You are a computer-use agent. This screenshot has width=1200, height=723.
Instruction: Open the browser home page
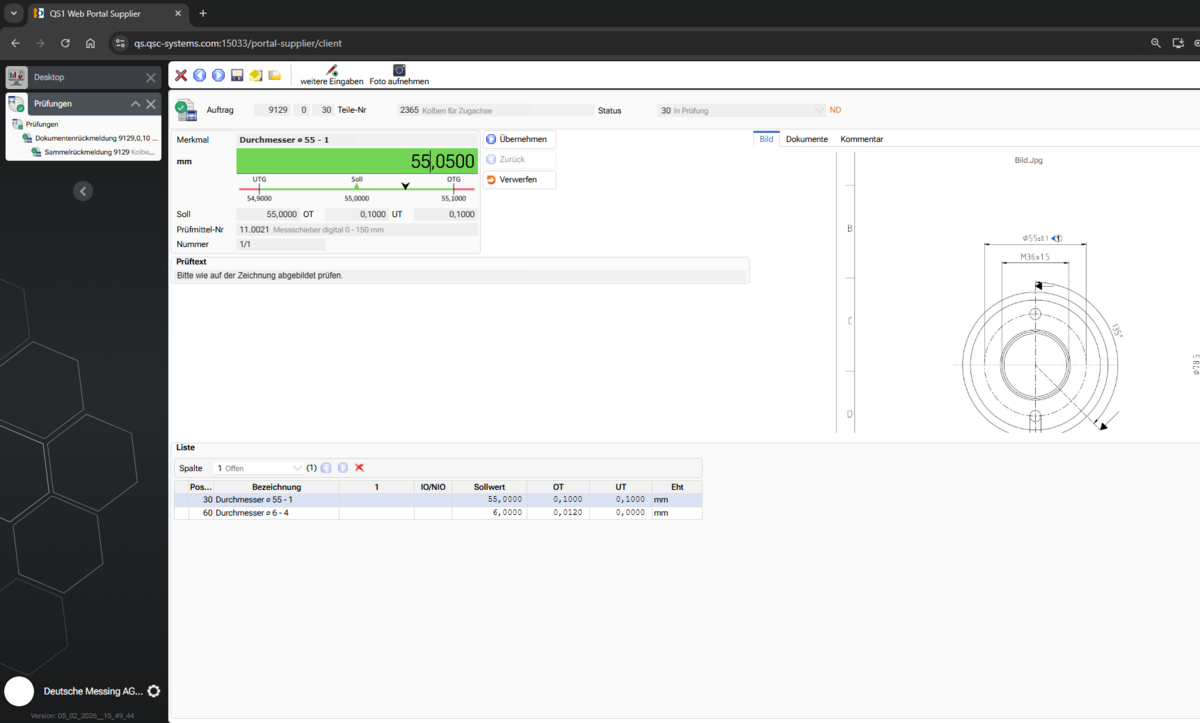[90, 43]
